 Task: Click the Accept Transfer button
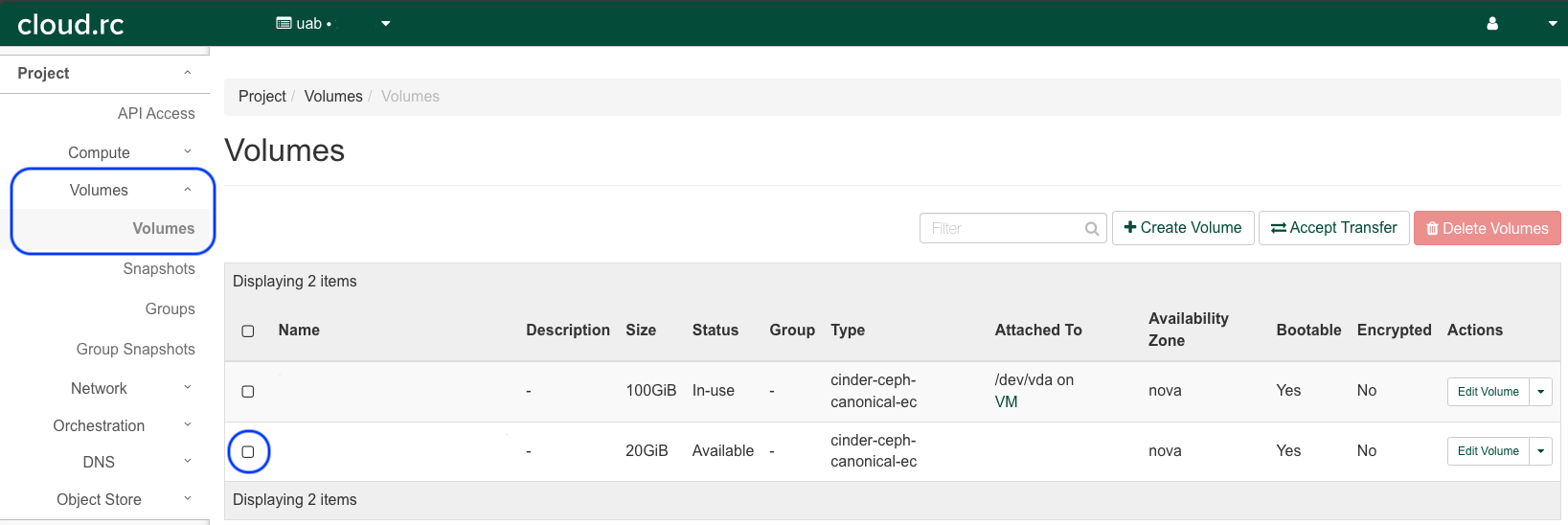1333,228
